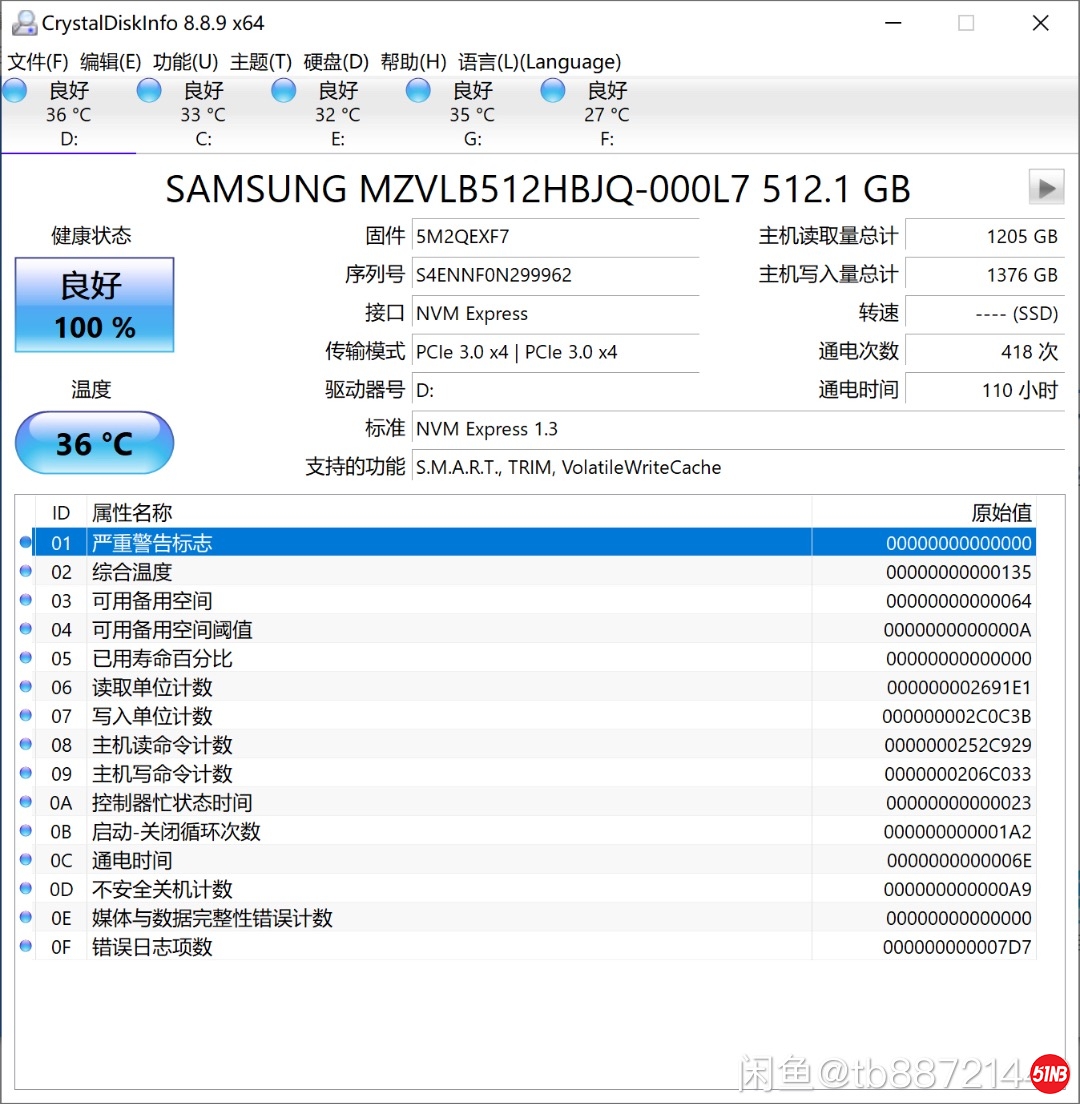
Task: Select attribute row 05 已用寿命百分比
Action: tap(525, 658)
